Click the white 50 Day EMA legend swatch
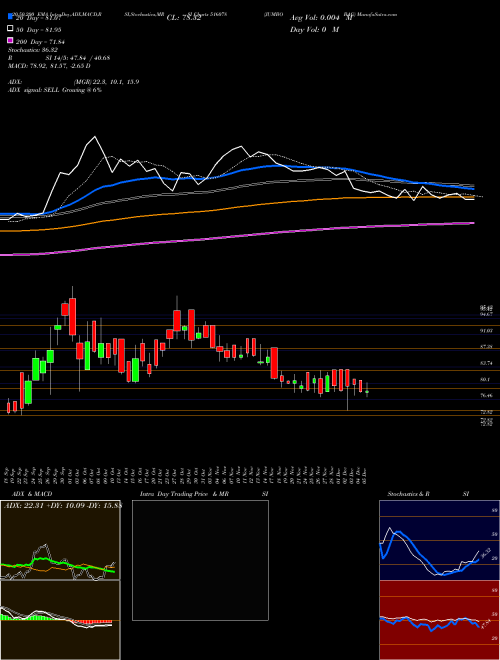The image size is (500, 660). point(10,29)
